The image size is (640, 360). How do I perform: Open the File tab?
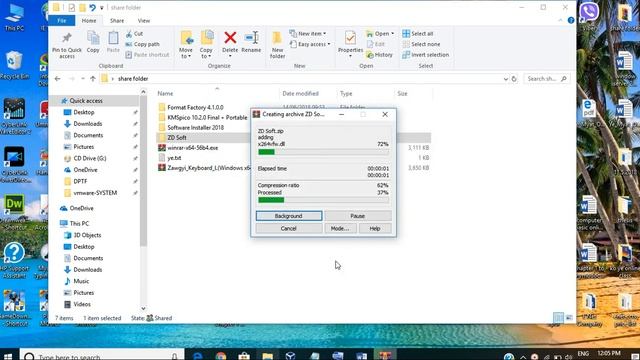pyautogui.click(x=62, y=20)
